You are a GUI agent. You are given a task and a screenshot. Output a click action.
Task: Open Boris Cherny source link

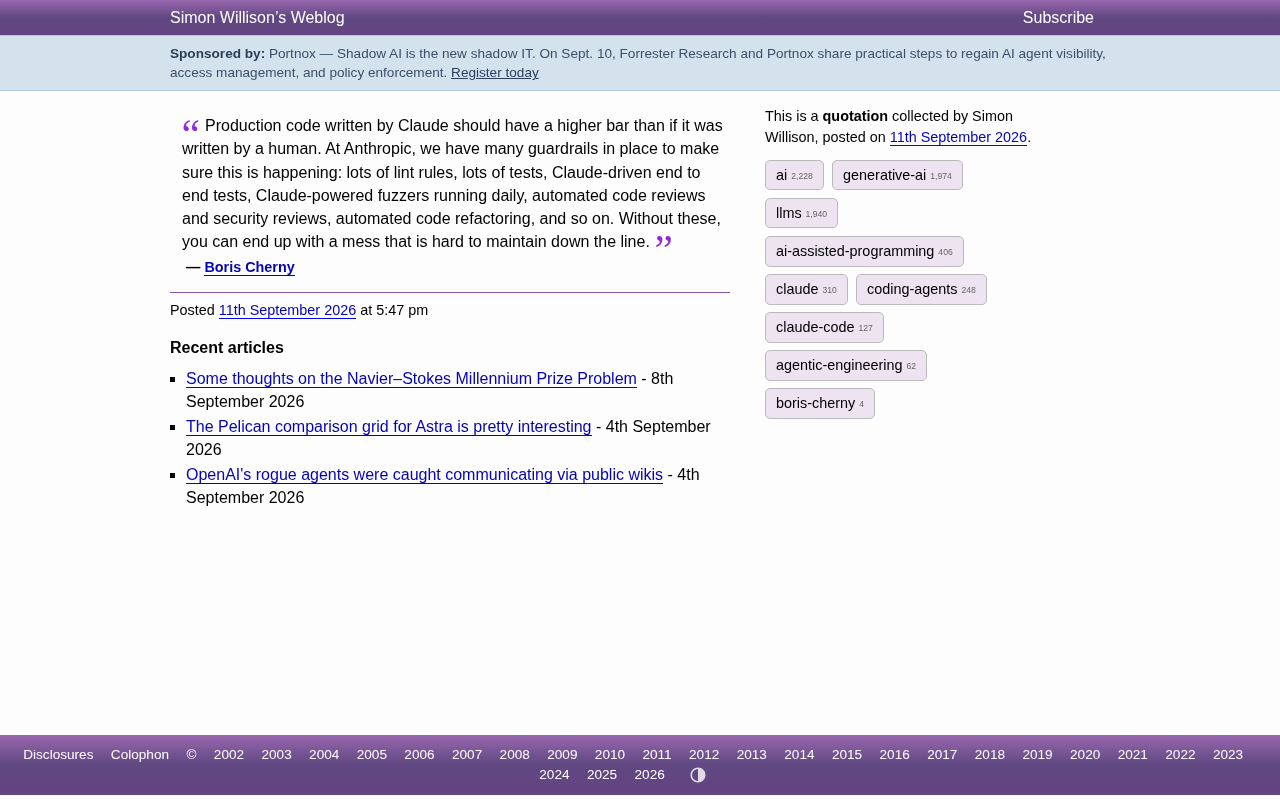pos(249,268)
